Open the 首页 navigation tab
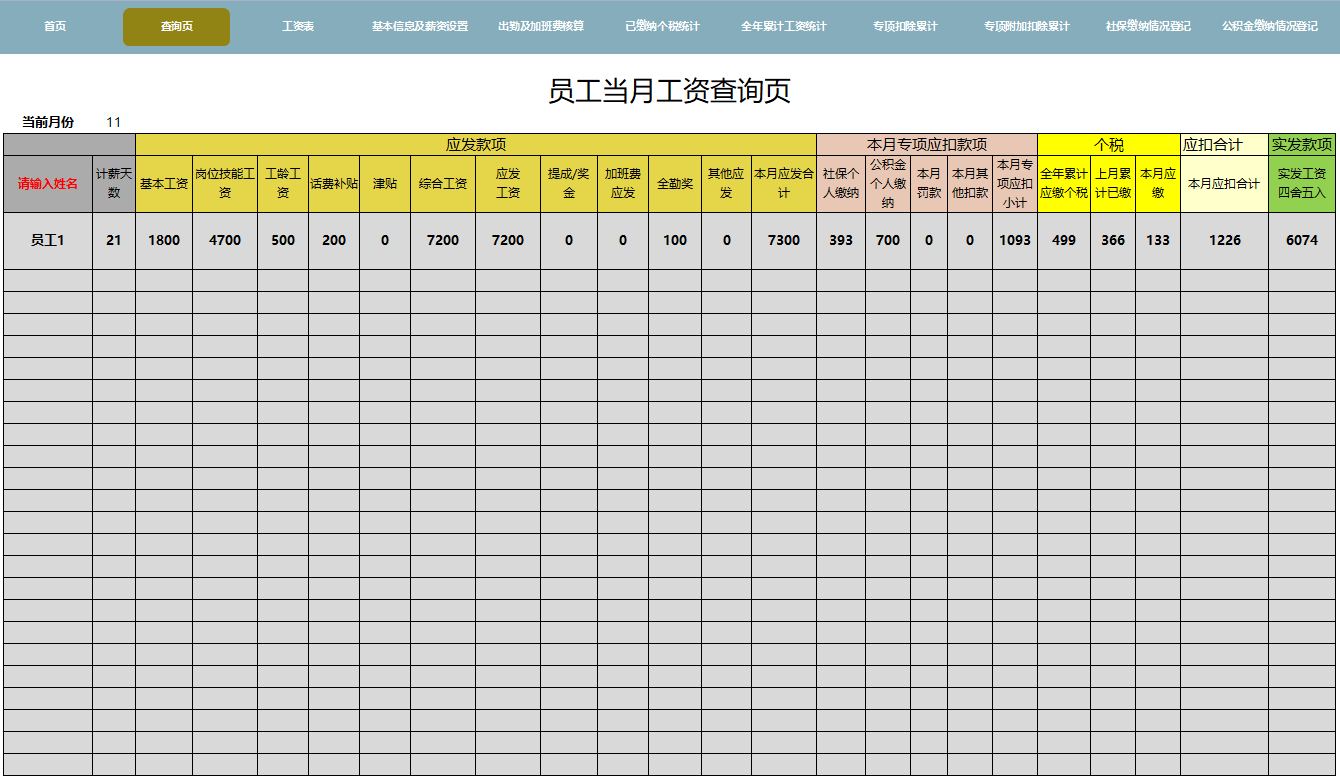This screenshot has height=777, width=1340. click(x=55, y=27)
